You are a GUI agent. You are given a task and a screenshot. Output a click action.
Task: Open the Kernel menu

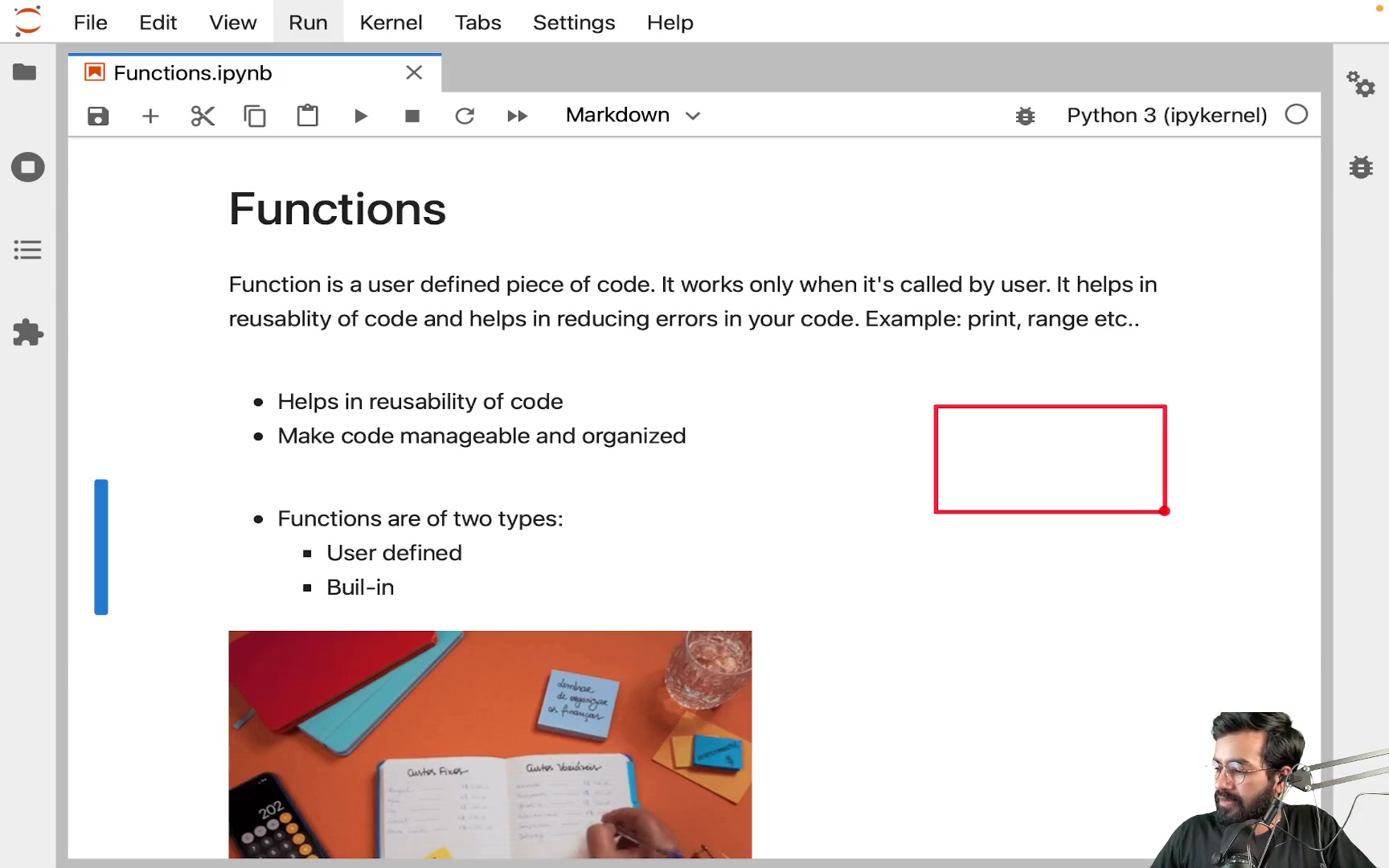coord(391,23)
